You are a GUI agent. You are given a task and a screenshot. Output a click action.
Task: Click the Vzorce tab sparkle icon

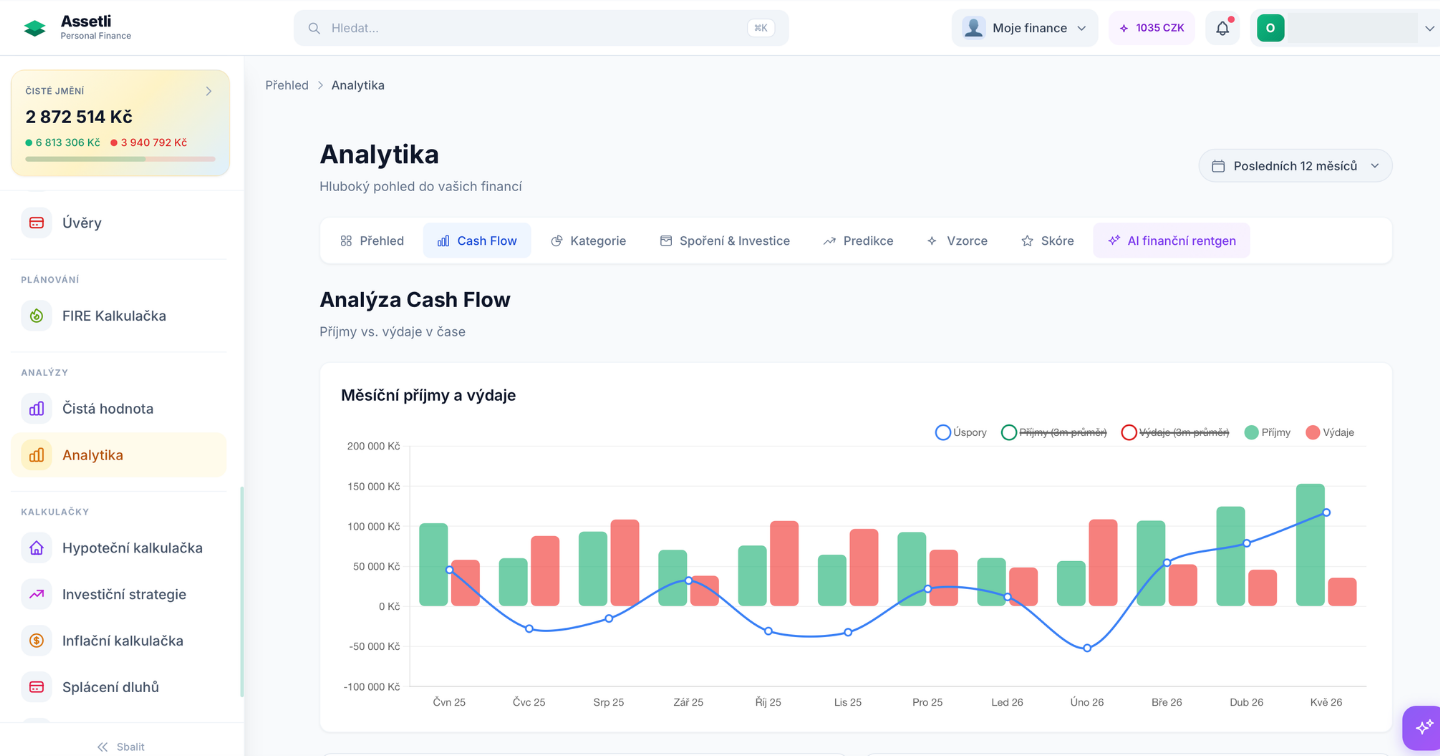click(x=932, y=241)
